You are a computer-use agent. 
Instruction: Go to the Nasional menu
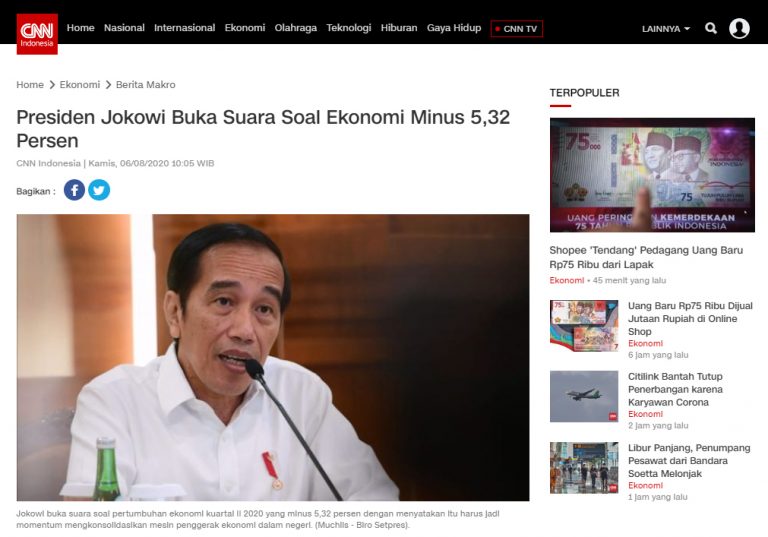[124, 28]
